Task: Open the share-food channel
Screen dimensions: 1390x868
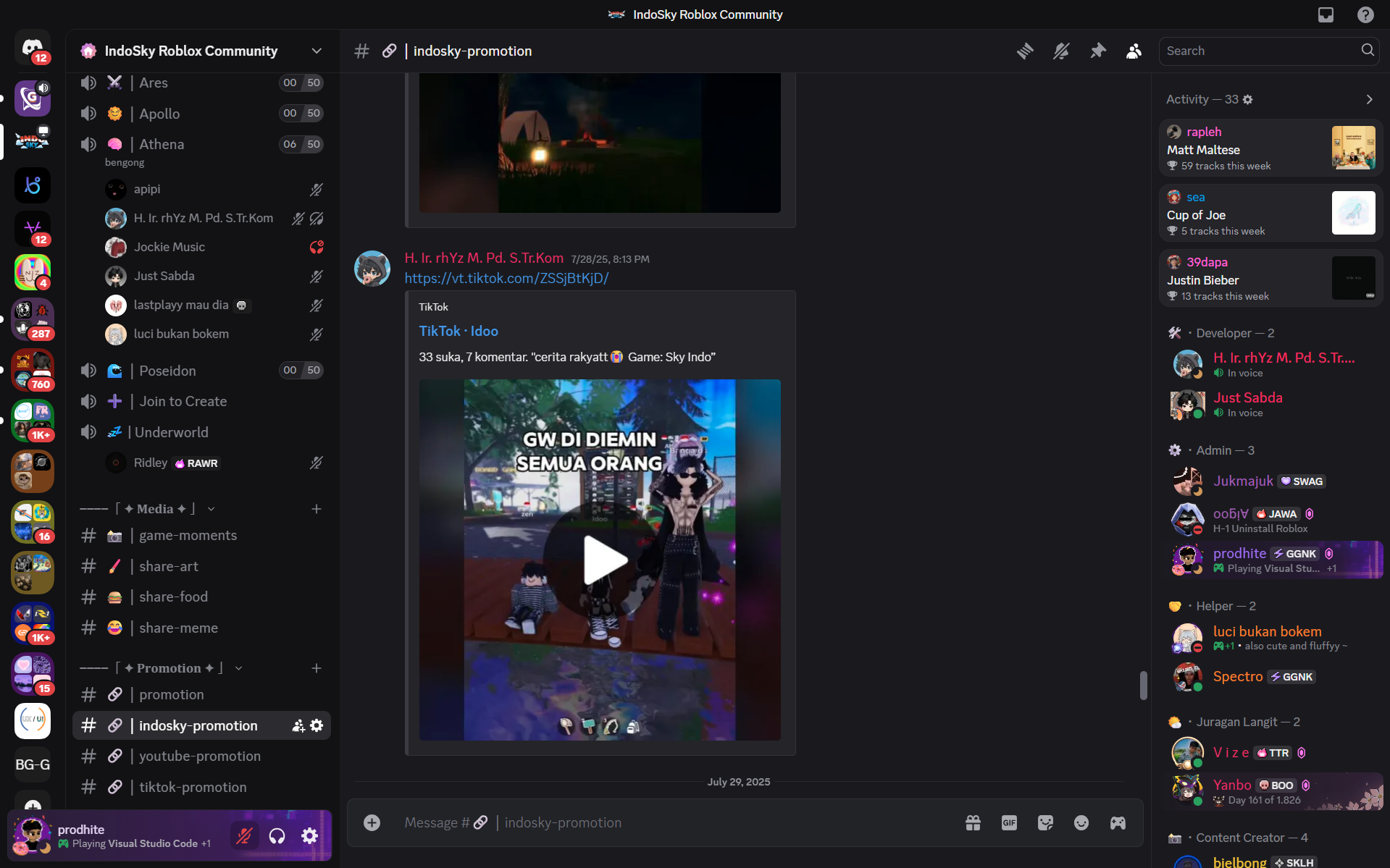Action: point(201,597)
